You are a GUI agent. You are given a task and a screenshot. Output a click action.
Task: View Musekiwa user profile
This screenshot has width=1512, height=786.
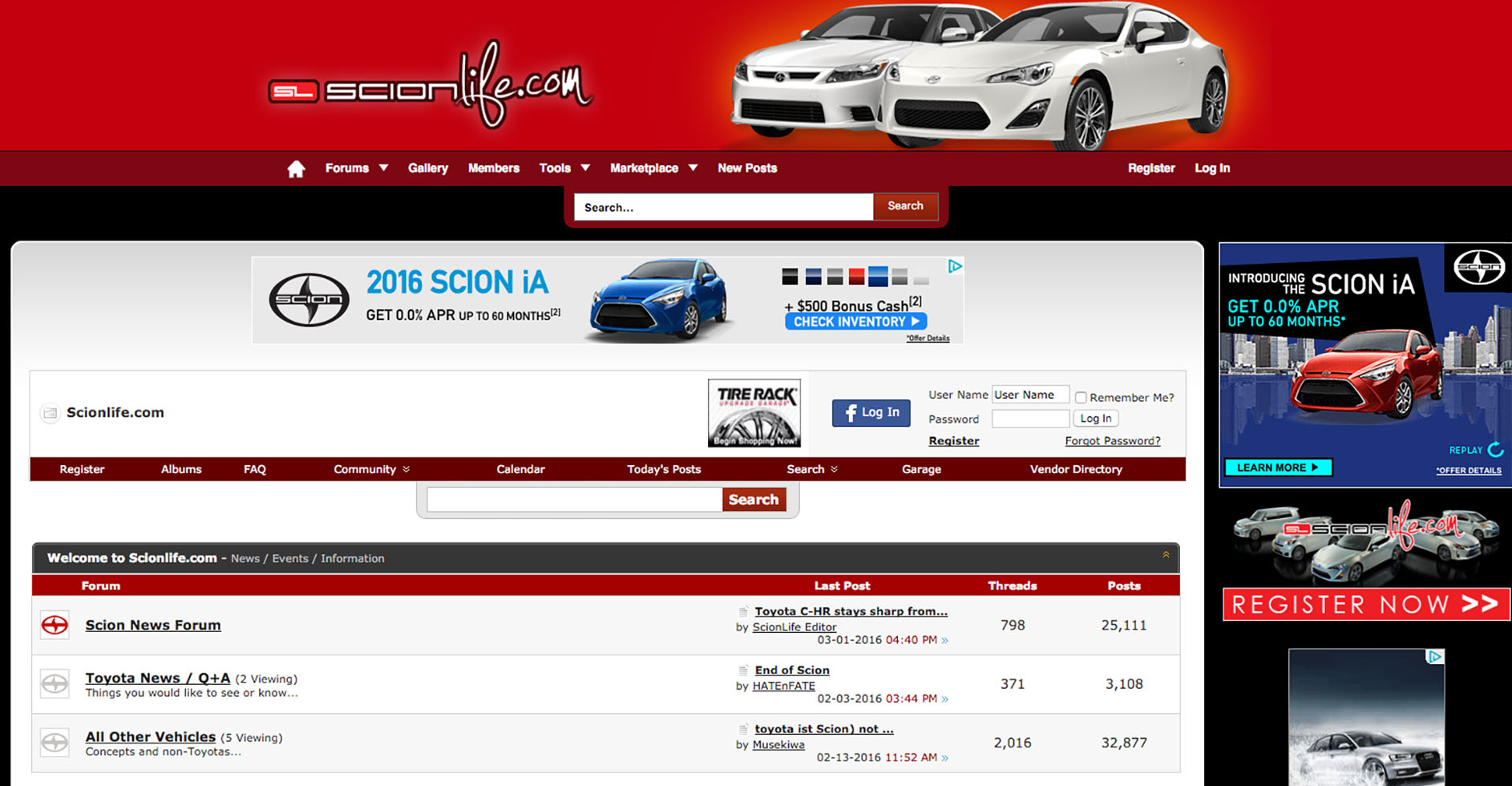pos(778,744)
